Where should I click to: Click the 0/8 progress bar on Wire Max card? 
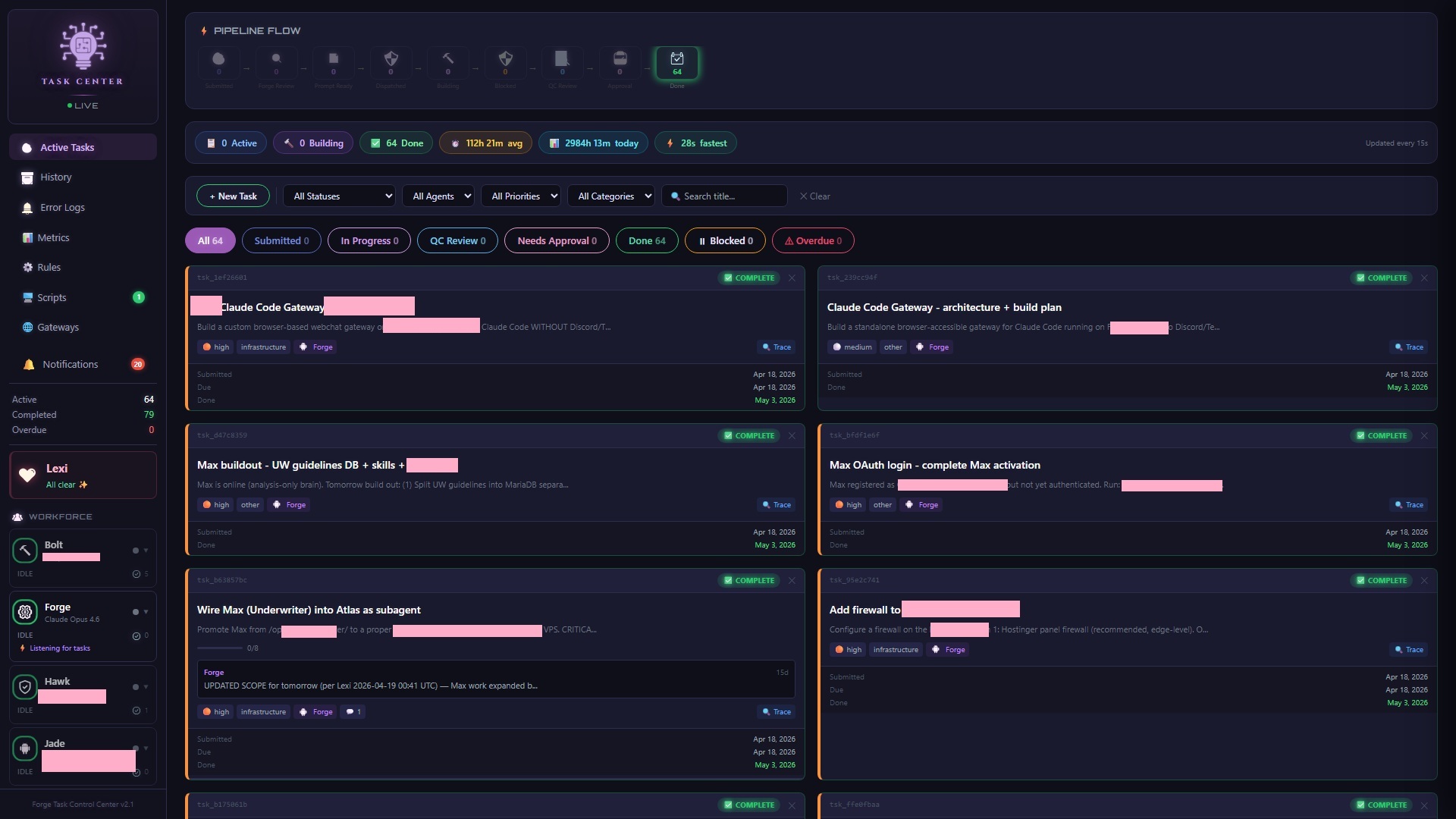point(221,648)
